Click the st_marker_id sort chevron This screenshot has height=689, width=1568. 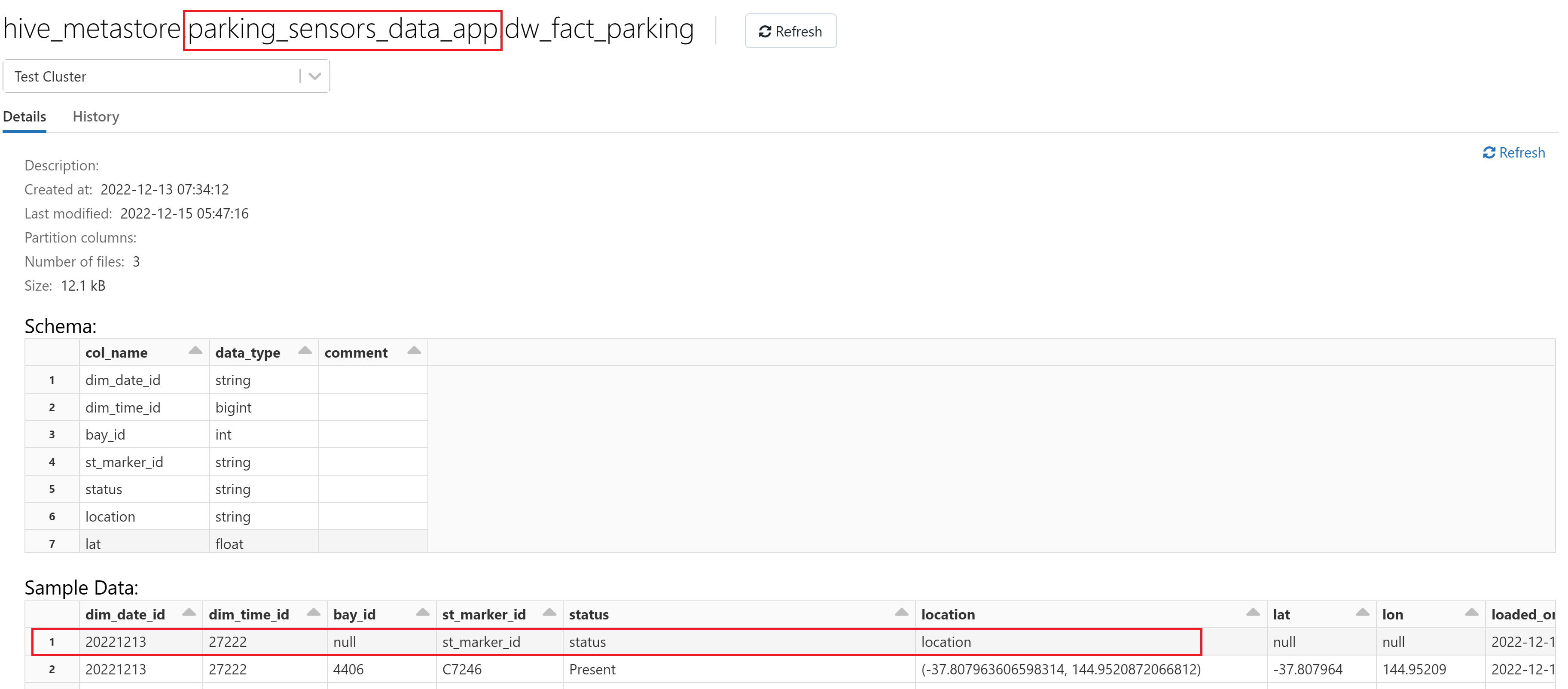click(x=549, y=613)
